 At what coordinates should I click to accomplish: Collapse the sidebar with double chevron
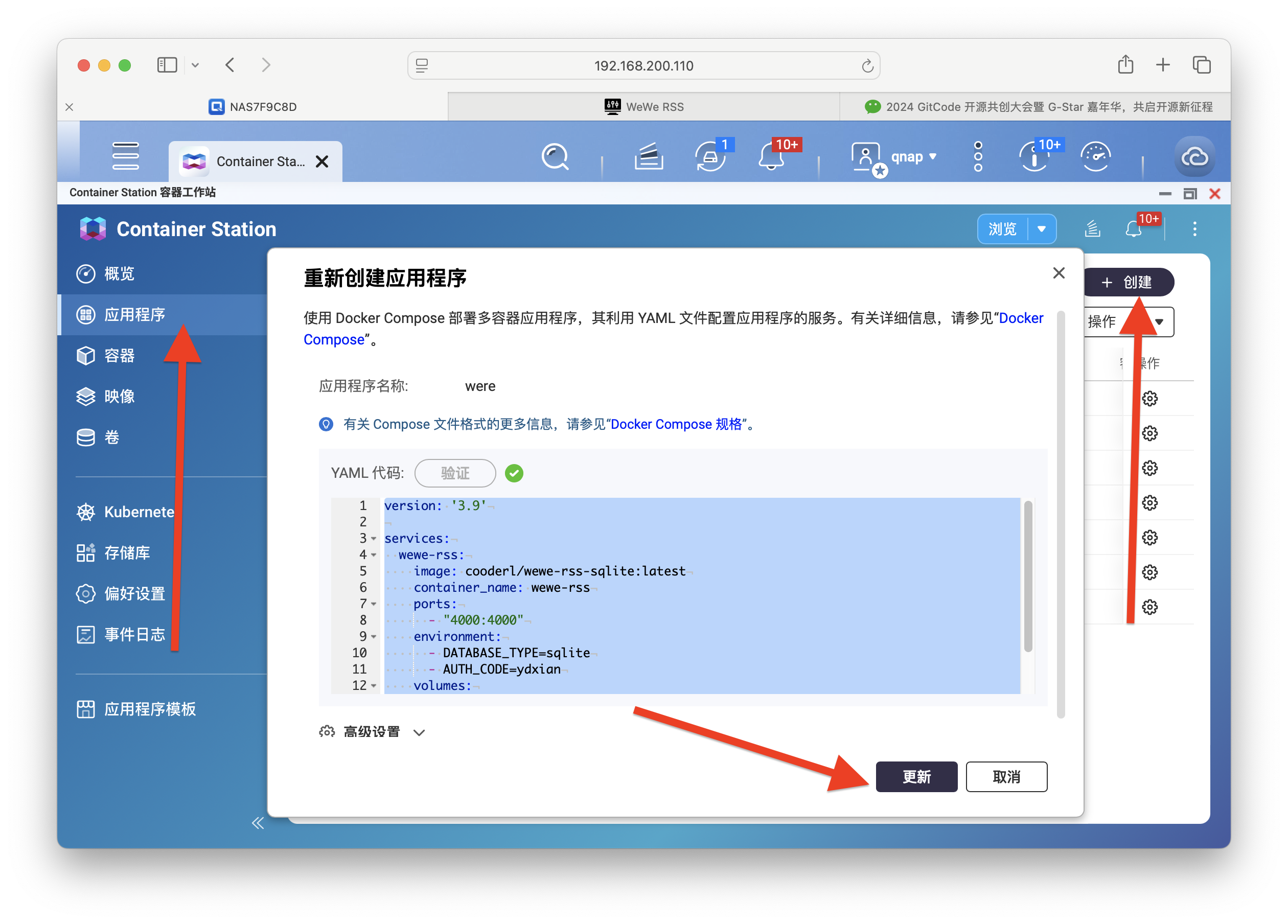click(258, 823)
